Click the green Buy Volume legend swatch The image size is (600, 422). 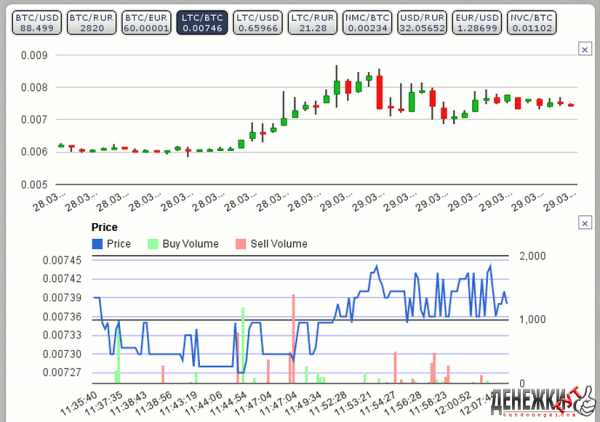[153, 244]
